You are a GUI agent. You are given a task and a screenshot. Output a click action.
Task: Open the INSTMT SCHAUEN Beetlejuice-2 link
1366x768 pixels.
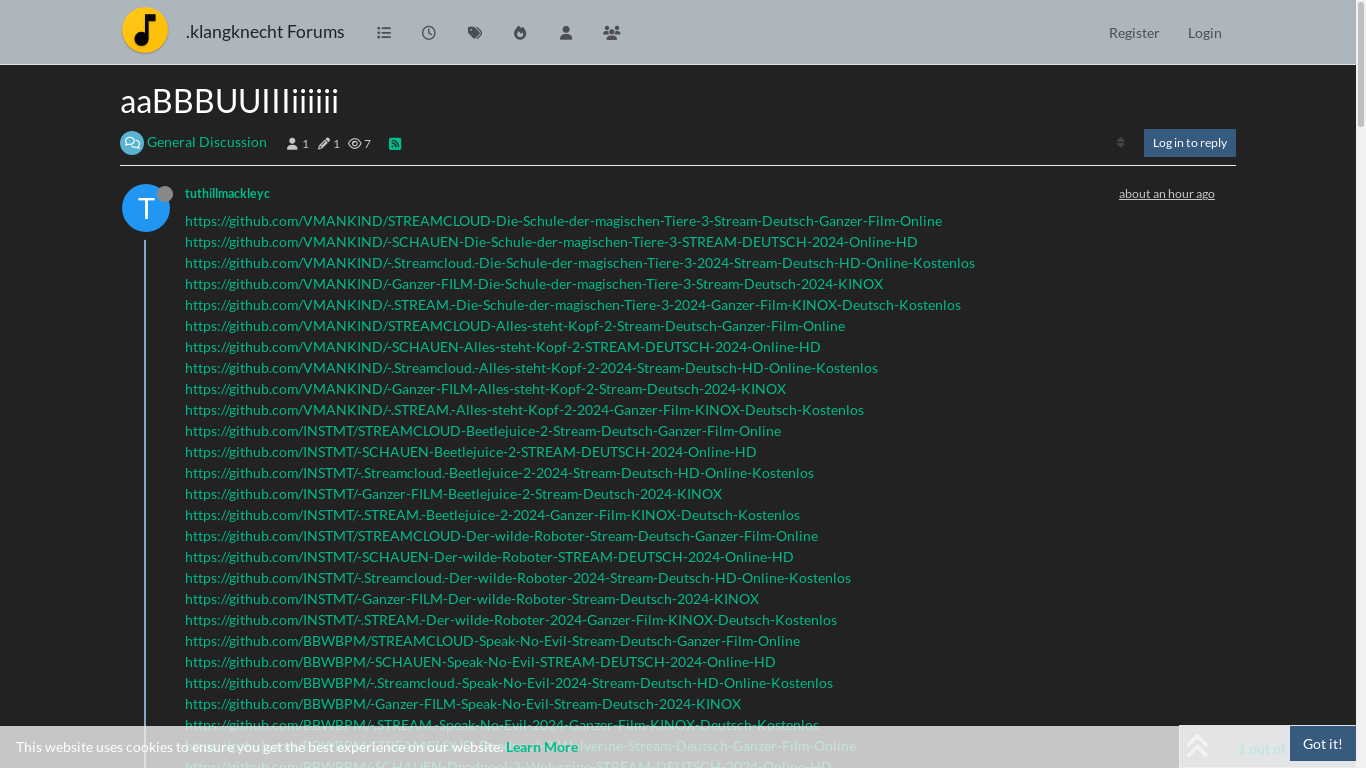(x=471, y=452)
